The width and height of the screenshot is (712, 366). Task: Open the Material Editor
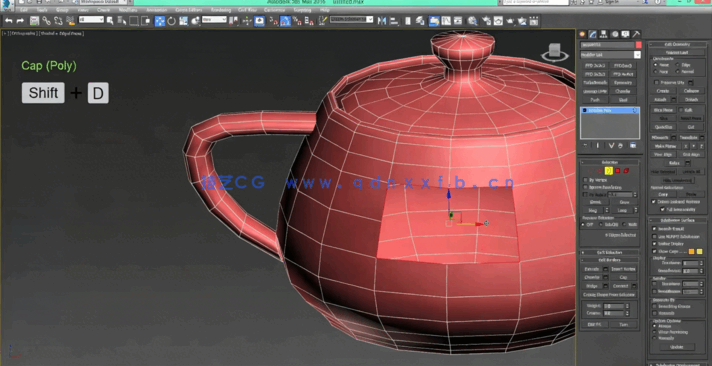(473, 21)
